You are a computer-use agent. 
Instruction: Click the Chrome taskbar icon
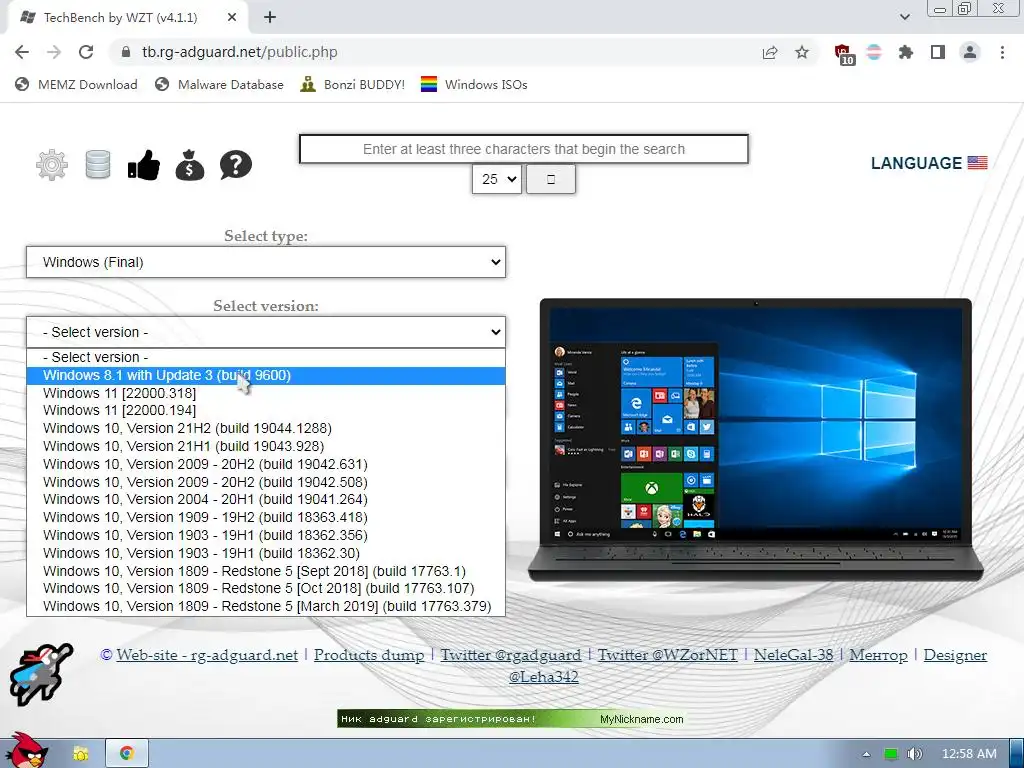click(x=127, y=754)
